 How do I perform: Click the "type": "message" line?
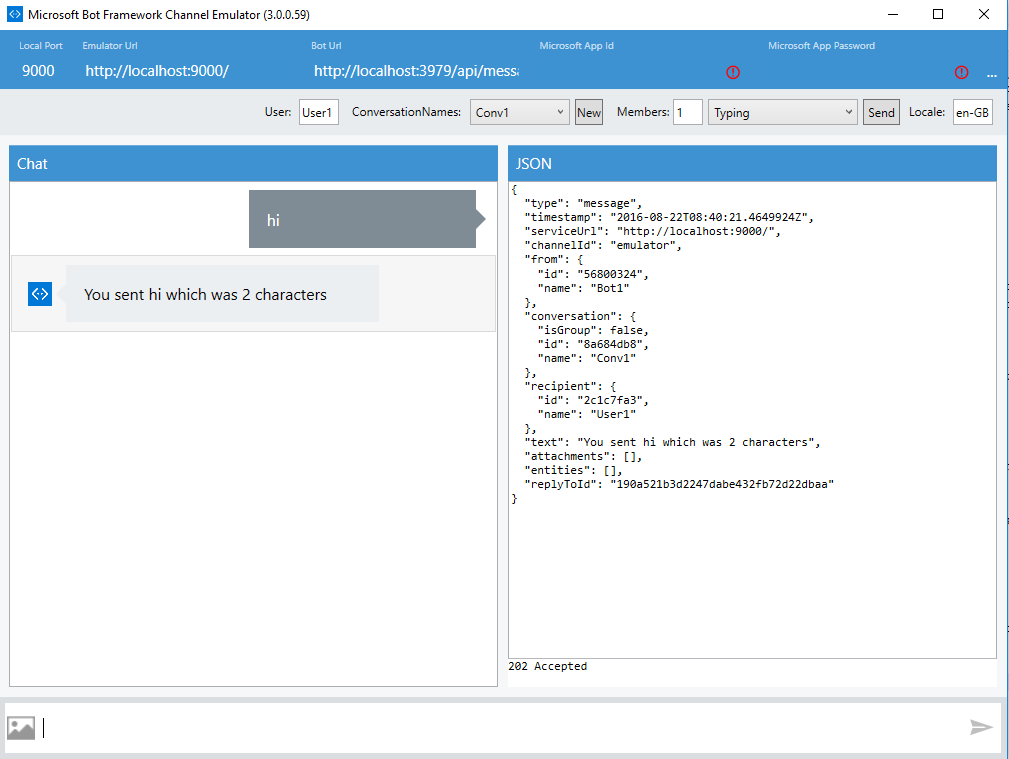[x=584, y=203]
